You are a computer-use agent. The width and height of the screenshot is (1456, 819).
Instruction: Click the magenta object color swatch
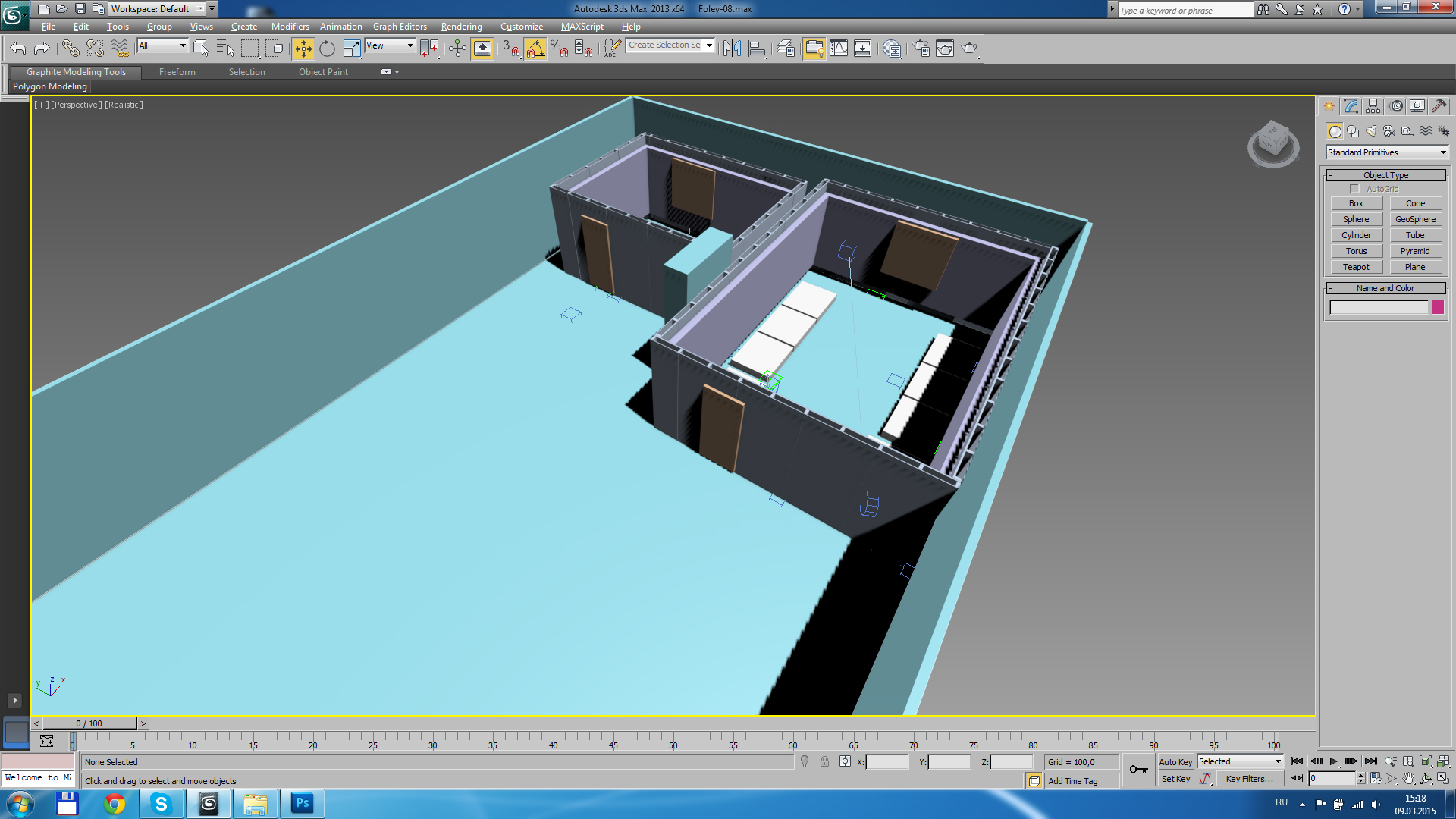click(x=1438, y=307)
